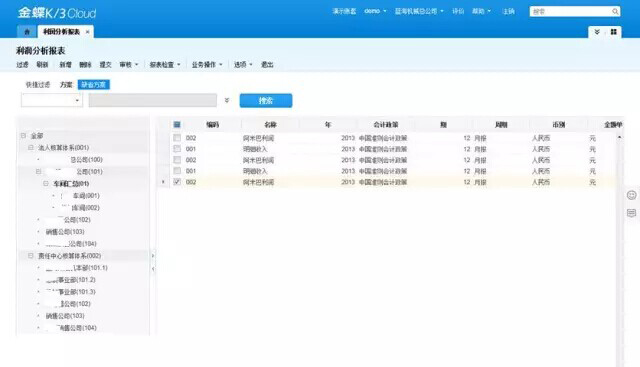Click the smiley feedback icon on right edge
Screen dimensions: 640x367
(631, 195)
